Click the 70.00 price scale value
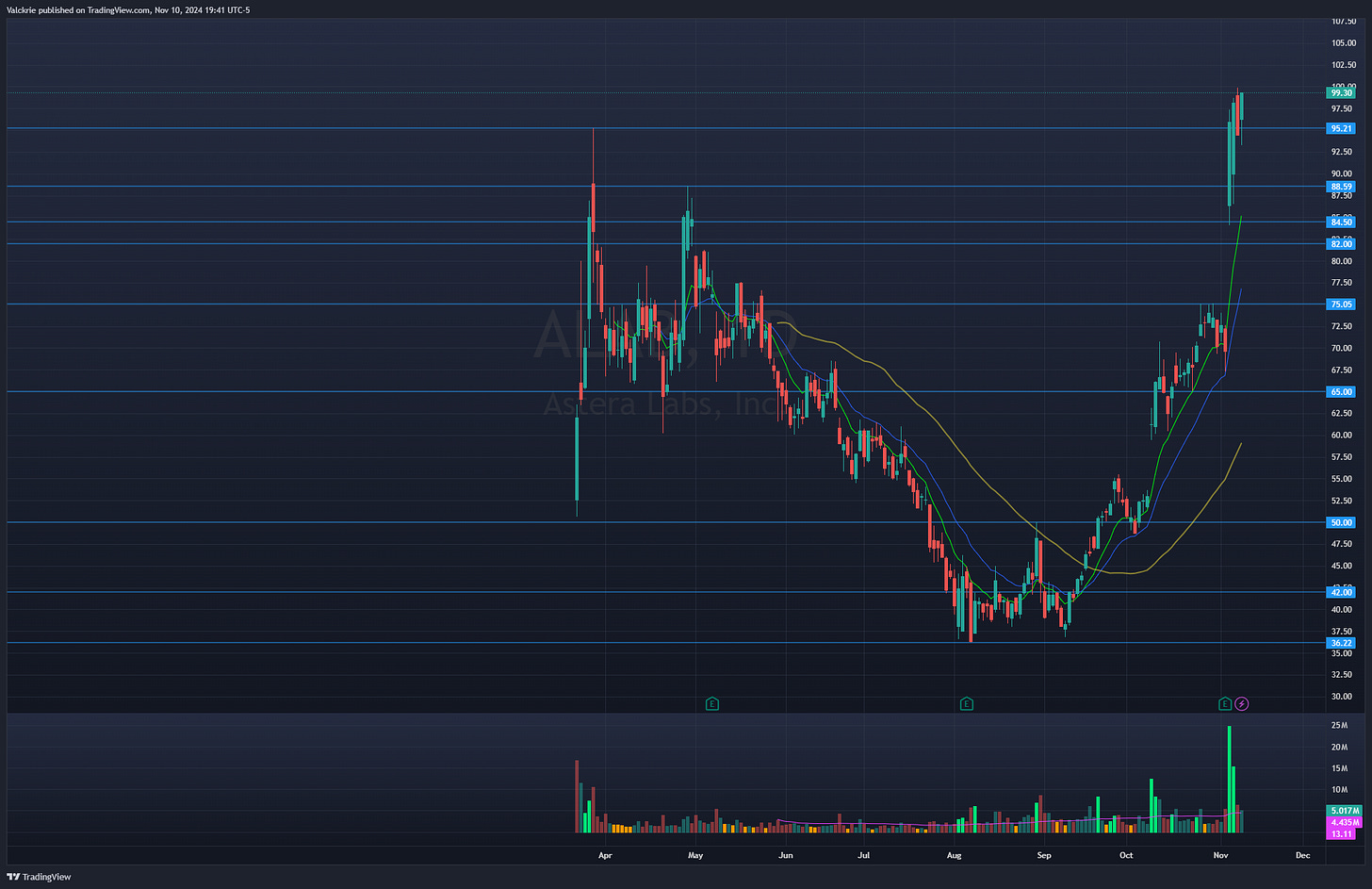 (x=1341, y=348)
